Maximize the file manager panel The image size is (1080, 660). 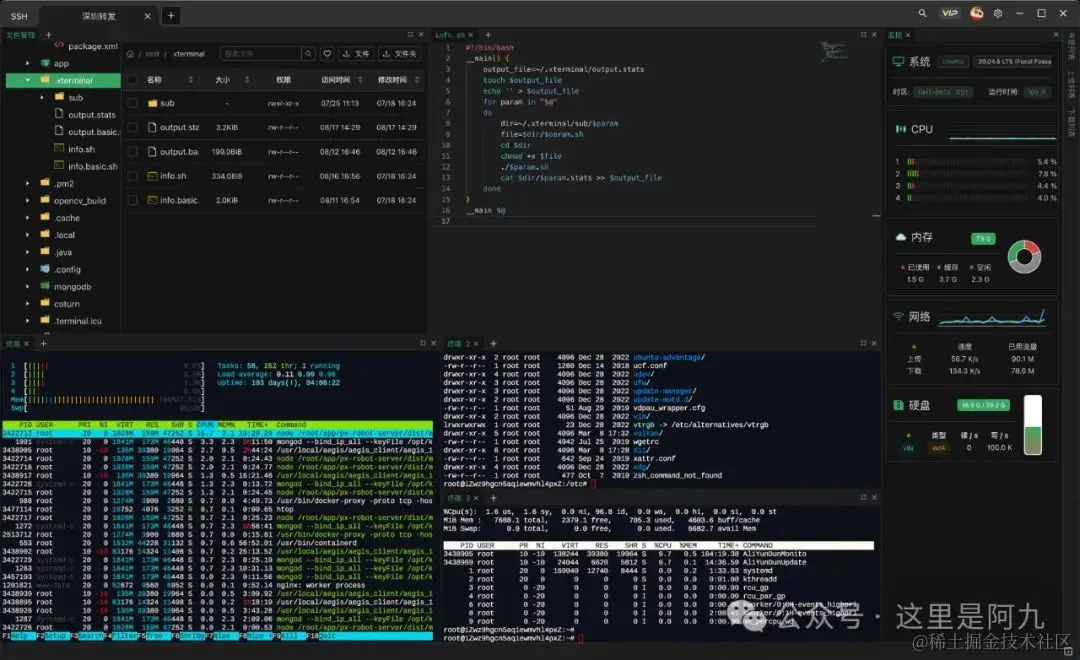click(411, 34)
